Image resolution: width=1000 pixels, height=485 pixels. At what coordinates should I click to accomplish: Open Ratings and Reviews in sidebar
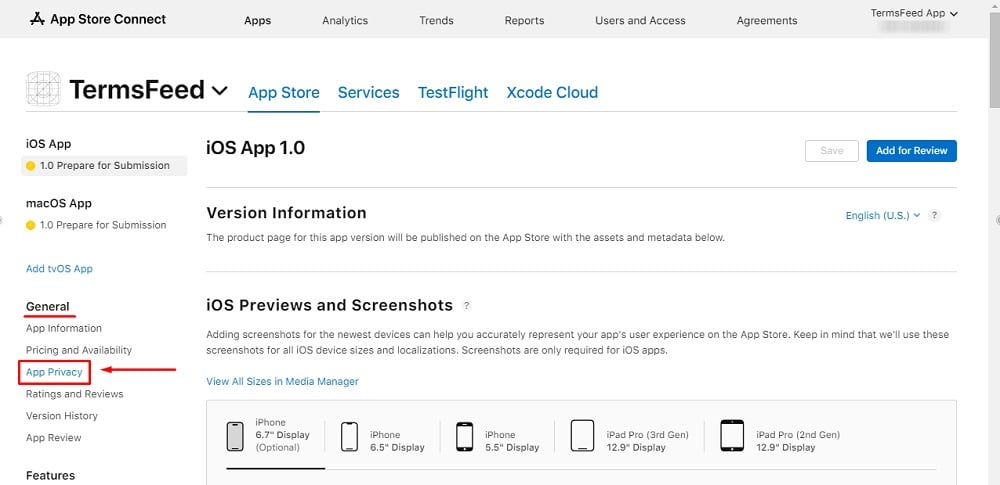75,394
